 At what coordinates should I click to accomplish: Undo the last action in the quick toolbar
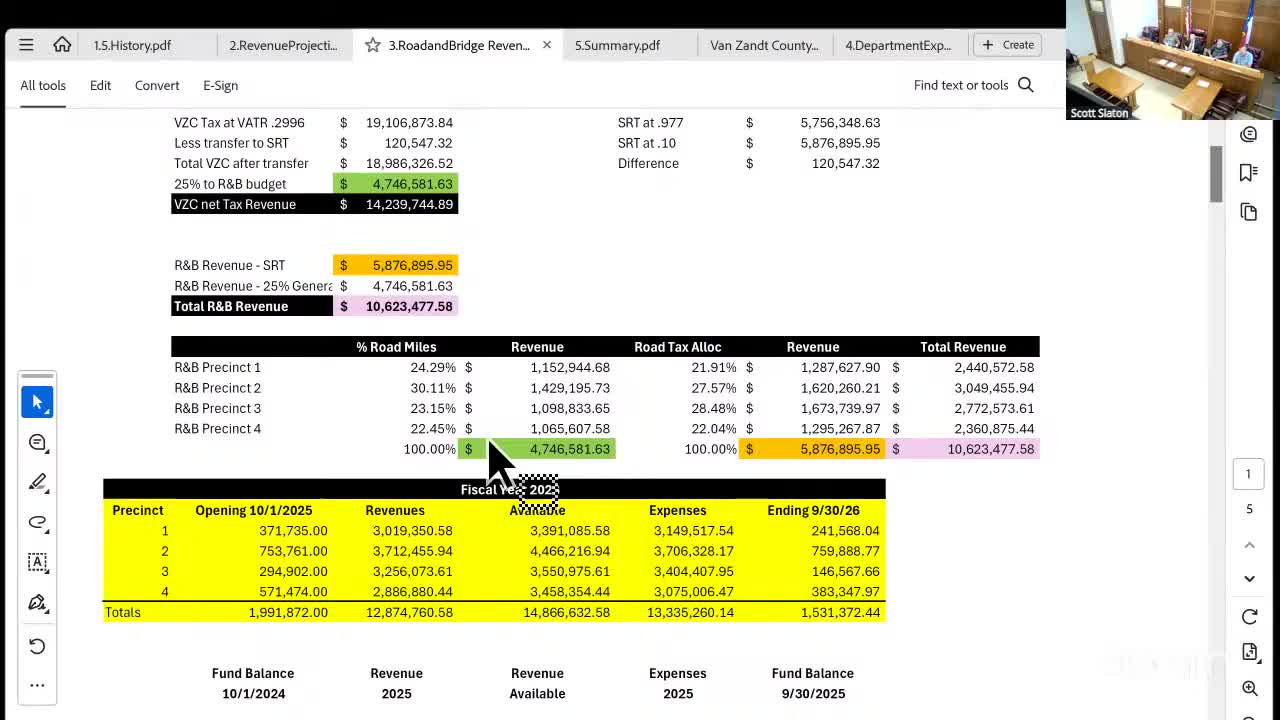click(37, 646)
